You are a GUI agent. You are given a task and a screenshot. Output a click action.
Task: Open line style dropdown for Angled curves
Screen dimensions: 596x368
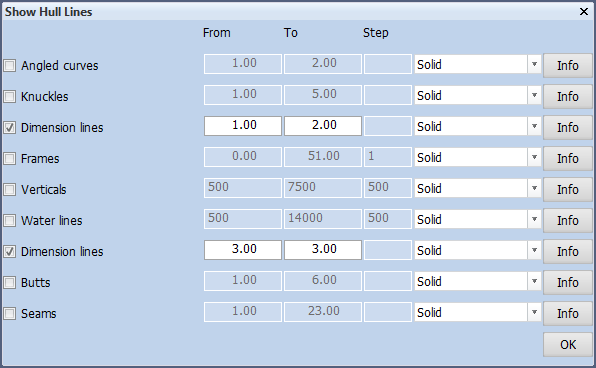(x=477, y=64)
